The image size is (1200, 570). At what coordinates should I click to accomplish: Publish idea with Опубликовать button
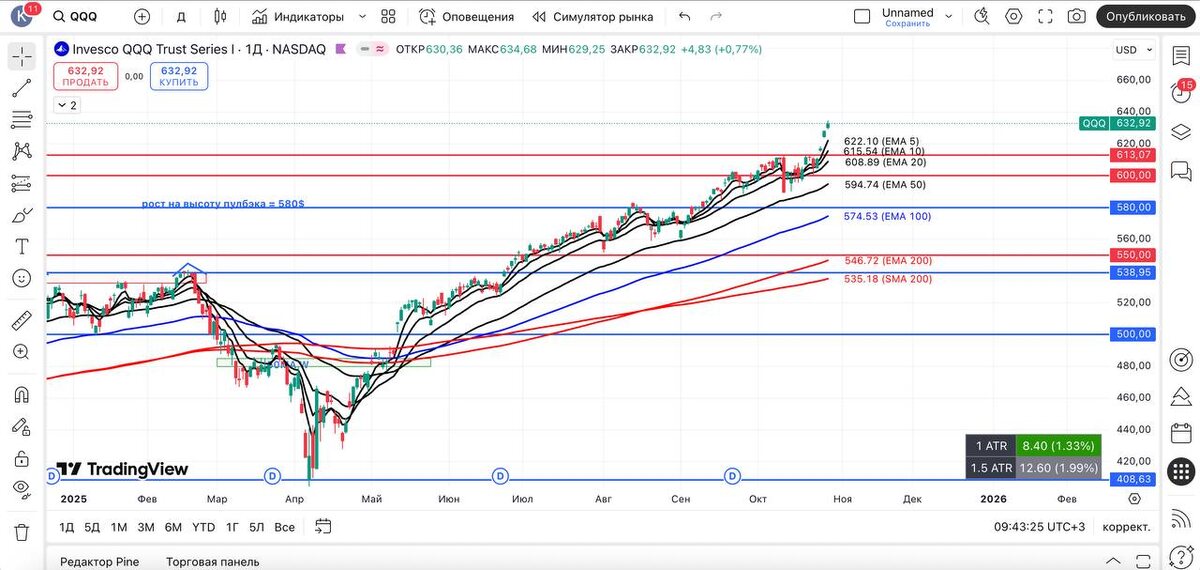coord(1147,17)
